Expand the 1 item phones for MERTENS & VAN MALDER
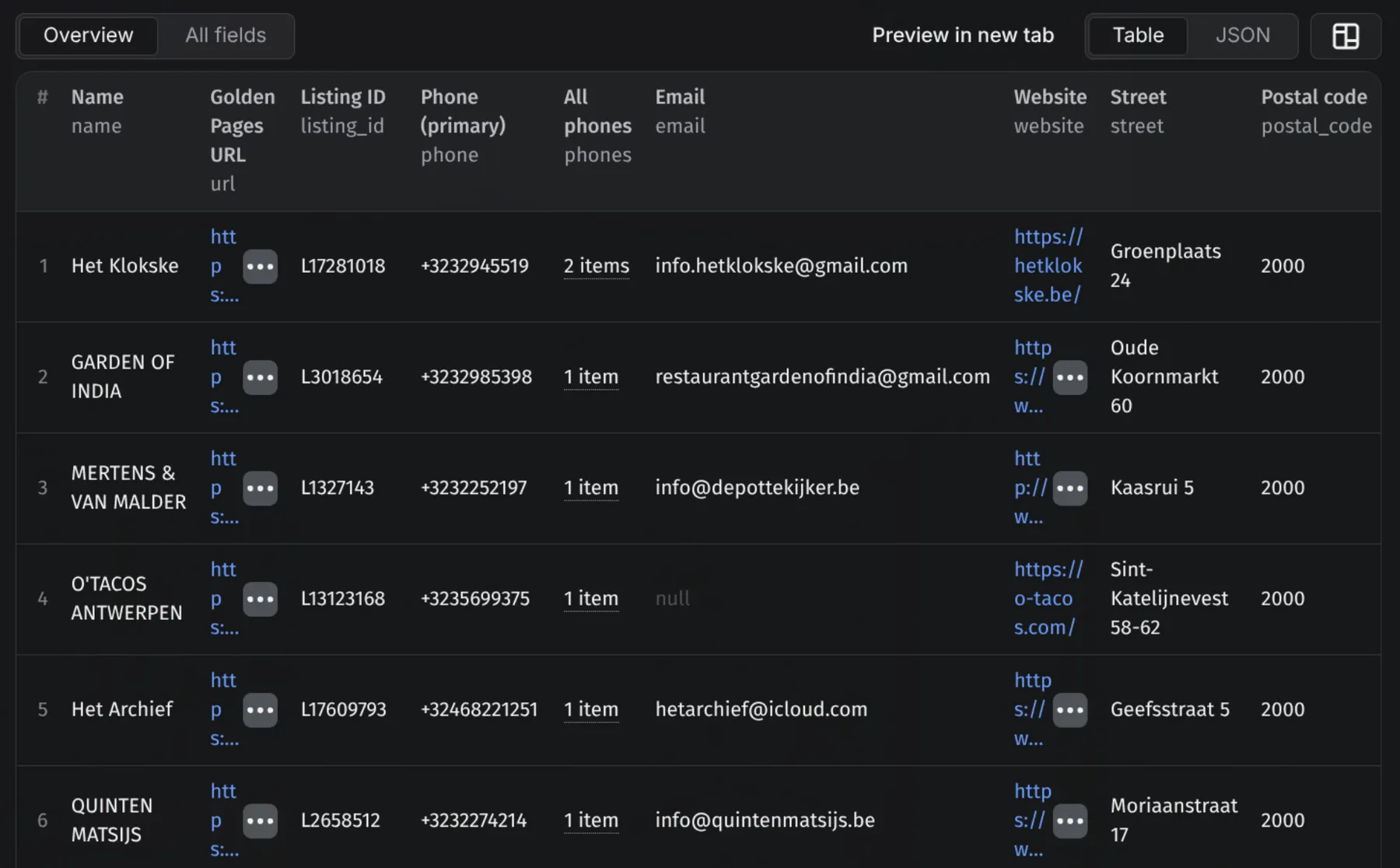 coord(591,488)
